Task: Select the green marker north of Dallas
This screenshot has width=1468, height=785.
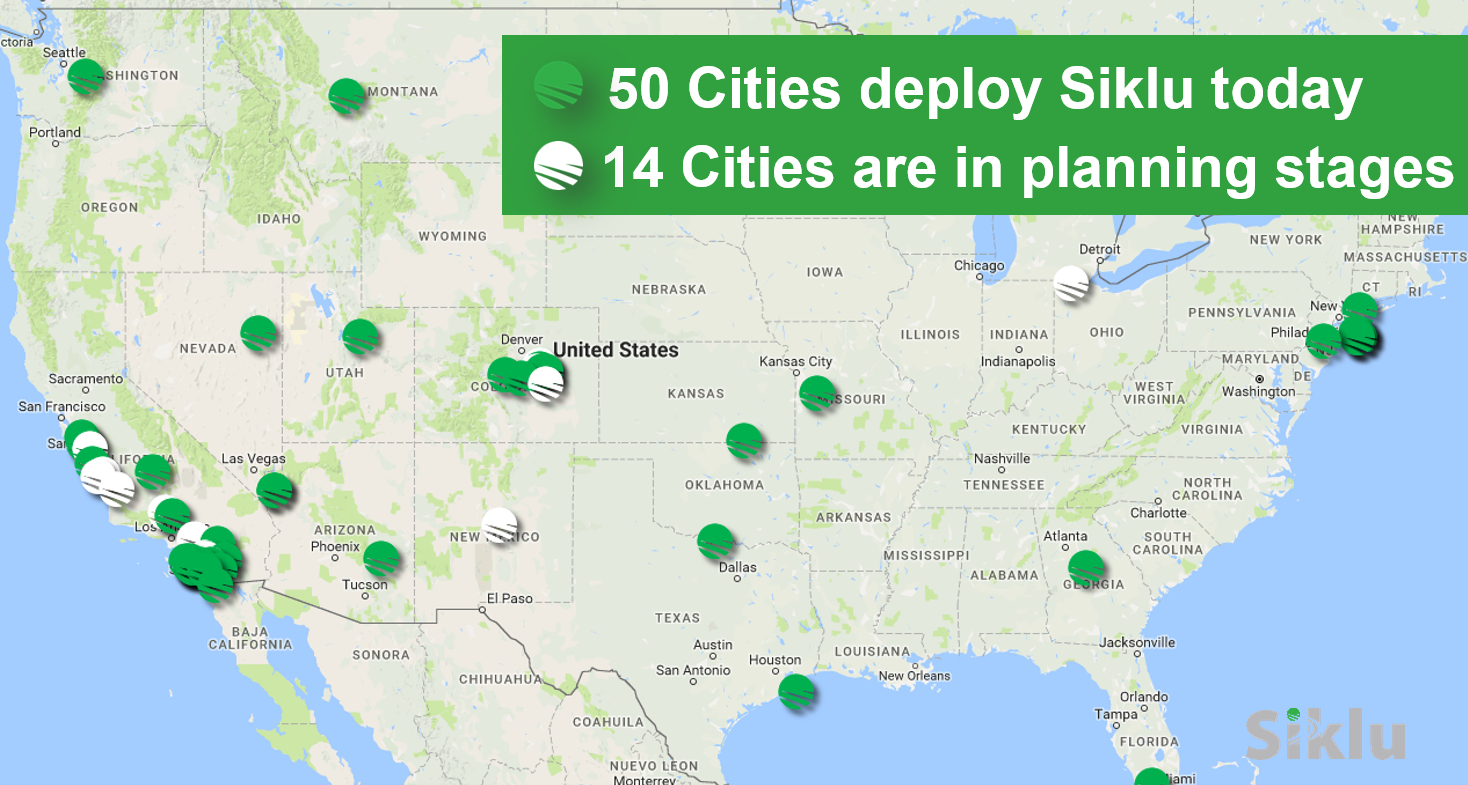Action: click(x=715, y=541)
